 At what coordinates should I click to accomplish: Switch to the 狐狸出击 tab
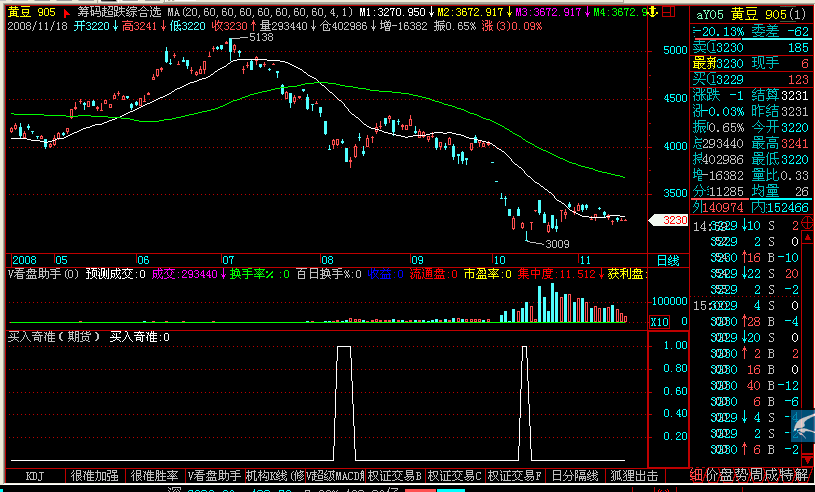pos(634,476)
